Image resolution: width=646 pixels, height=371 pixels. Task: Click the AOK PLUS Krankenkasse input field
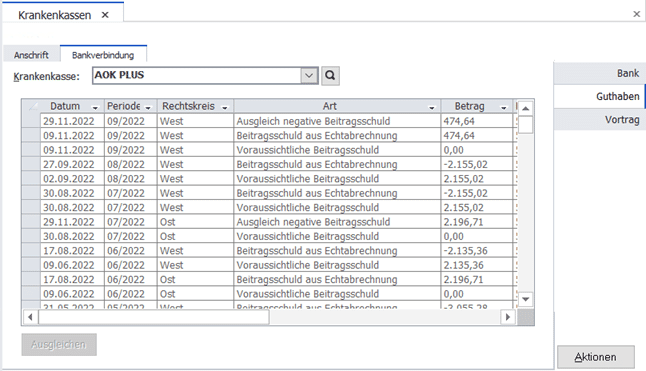click(x=197, y=76)
